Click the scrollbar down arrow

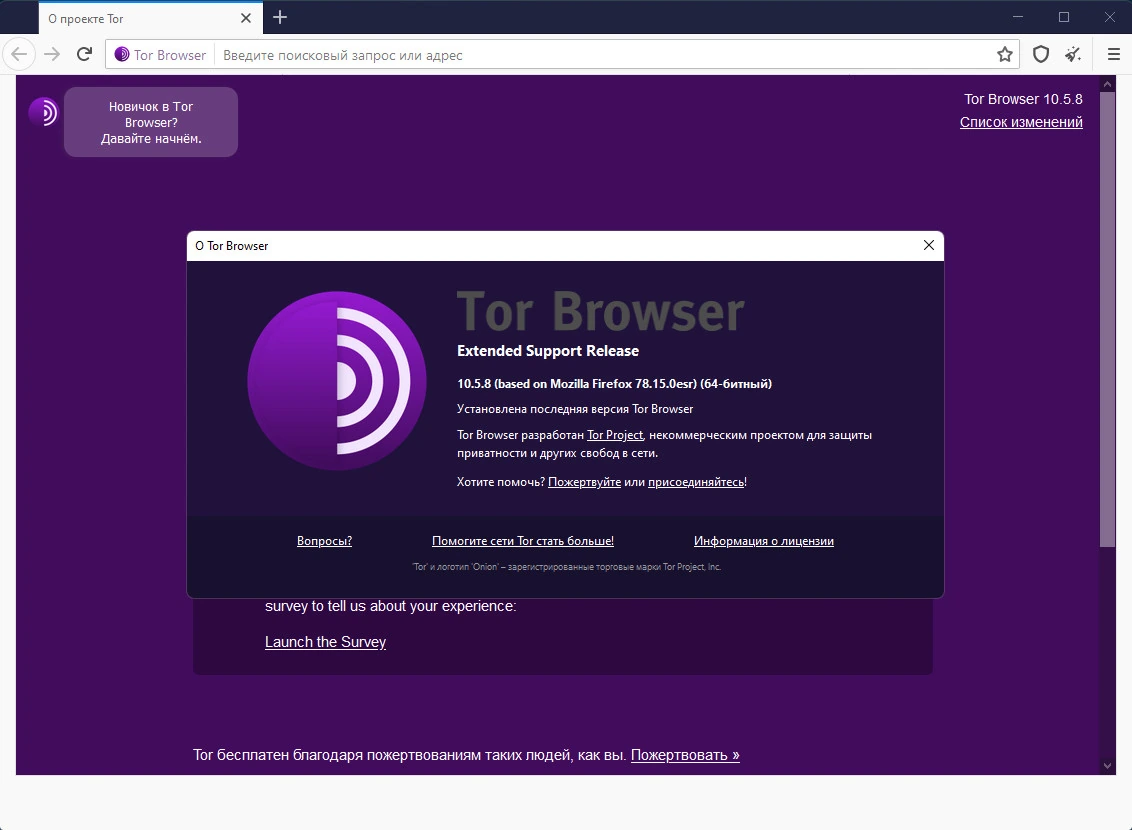pyautogui.click(x=1107, y=766)
